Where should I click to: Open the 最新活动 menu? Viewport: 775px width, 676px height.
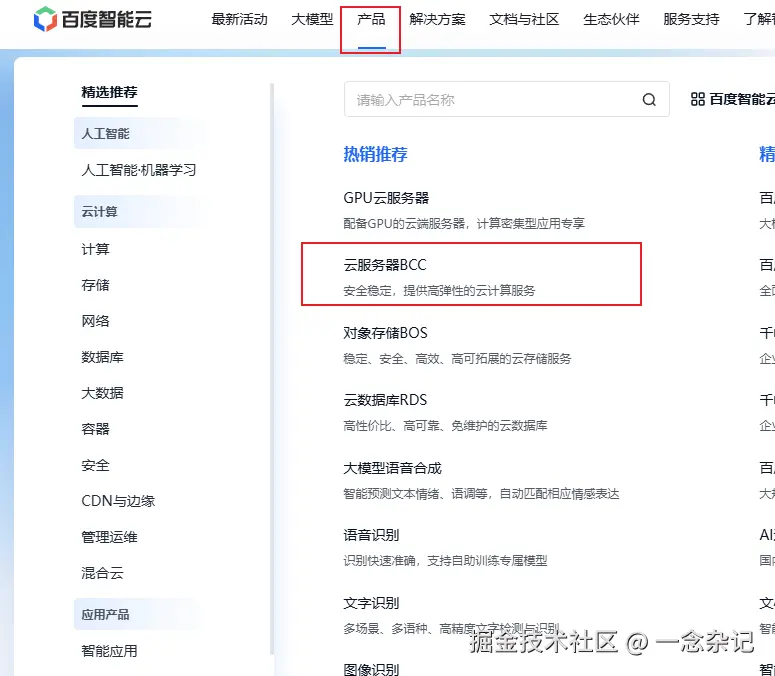239,19
